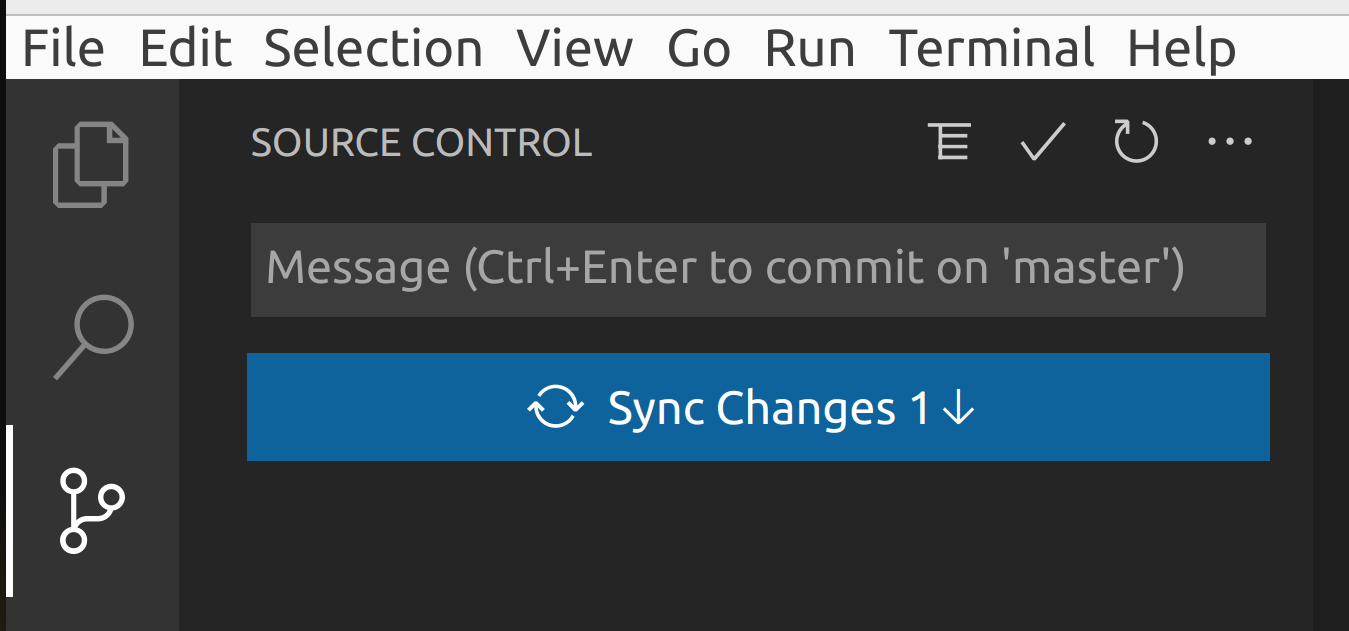Focus the commit Message input box
Viewport: 1349px width, 631px height.
(757, 269)
